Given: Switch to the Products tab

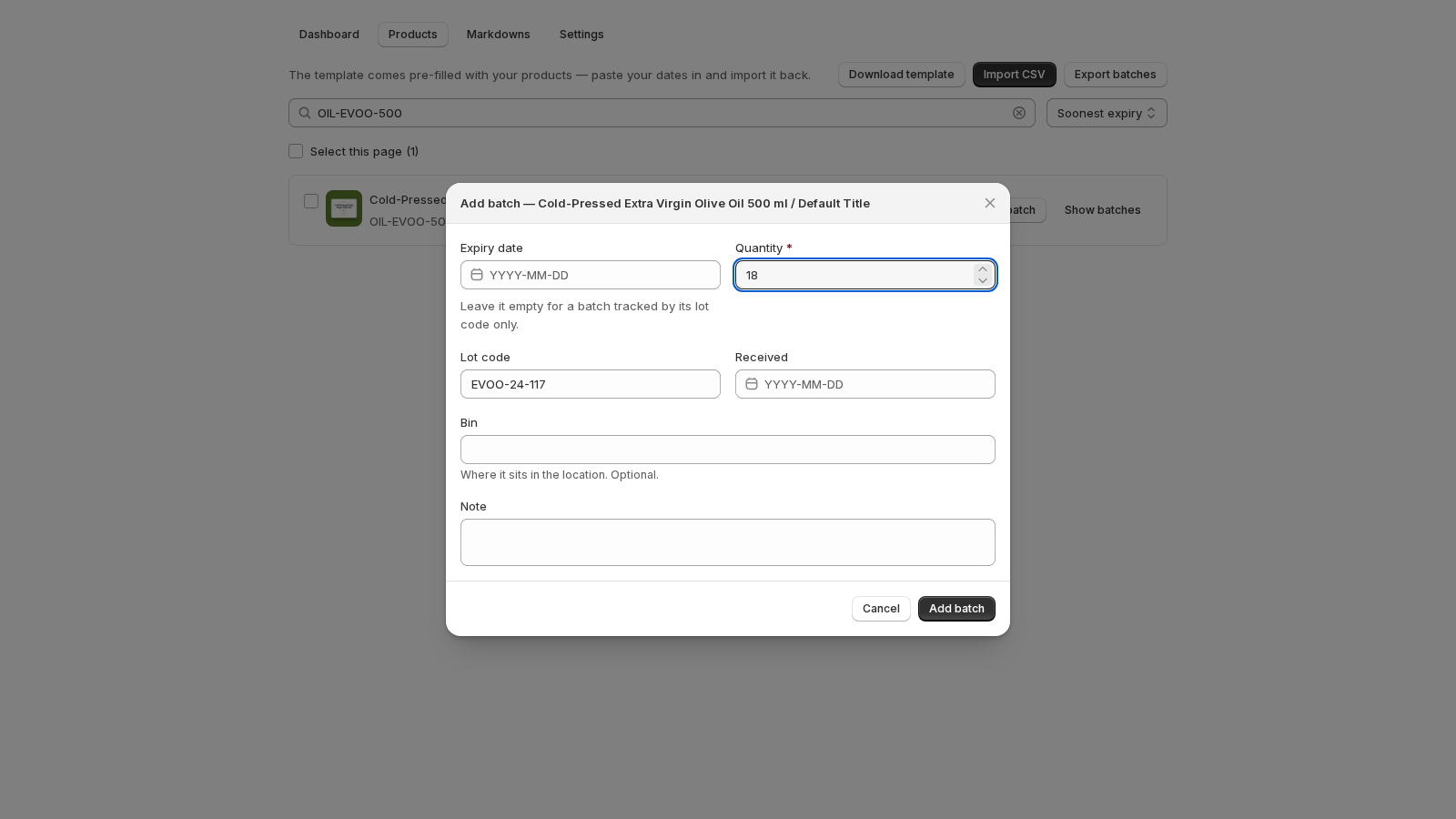Looking at the screenshot, I should 413,35.
